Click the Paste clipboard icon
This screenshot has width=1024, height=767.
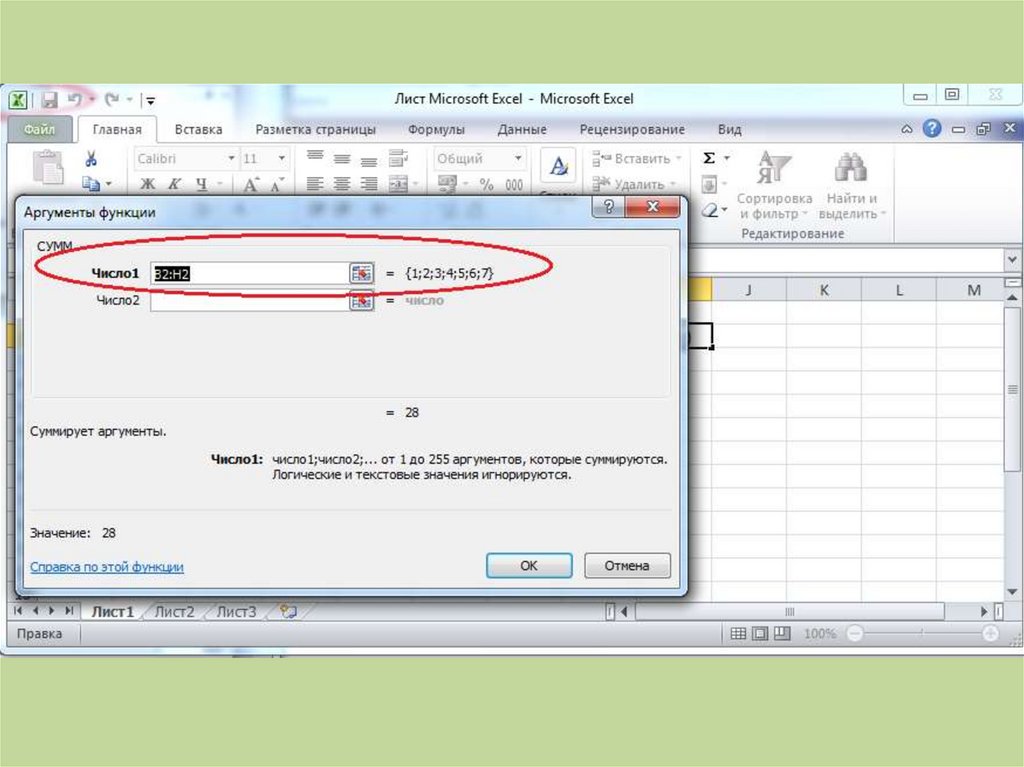click(48, 167)
